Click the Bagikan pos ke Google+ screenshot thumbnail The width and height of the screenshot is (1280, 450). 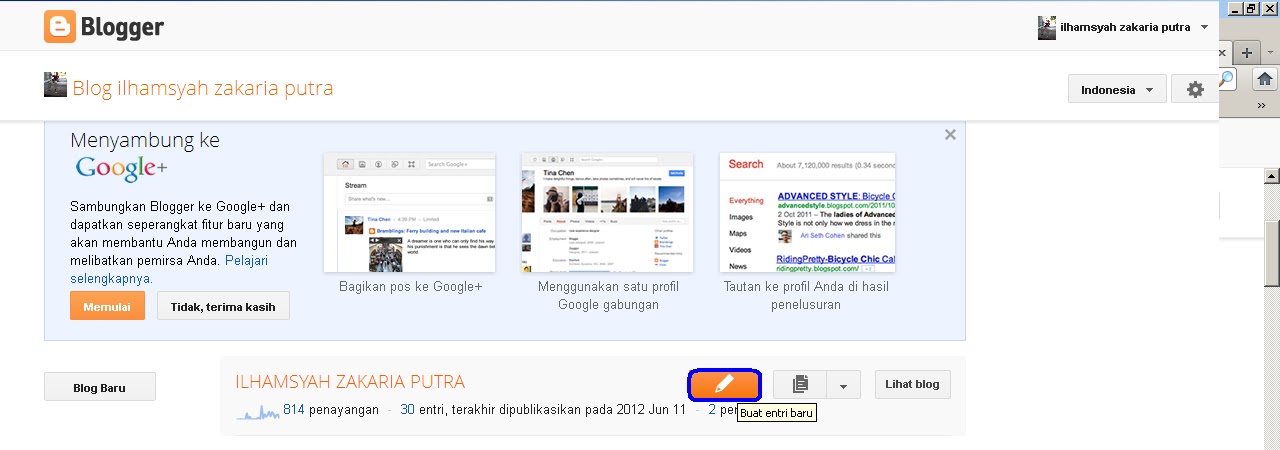click(409, 212)
